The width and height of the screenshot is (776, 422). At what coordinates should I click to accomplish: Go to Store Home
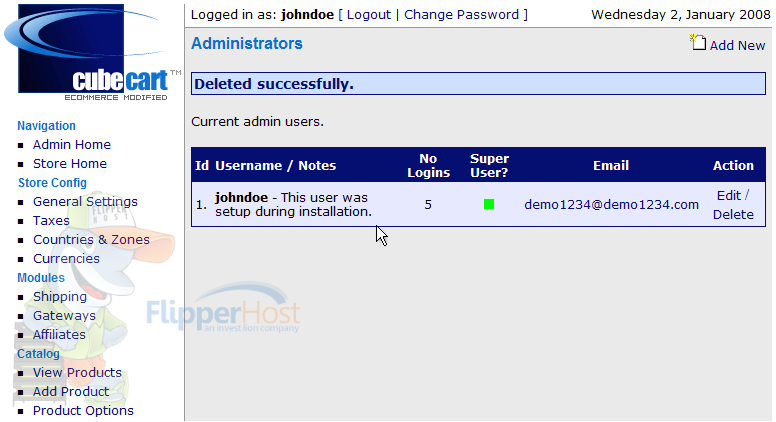click(70, 164)
